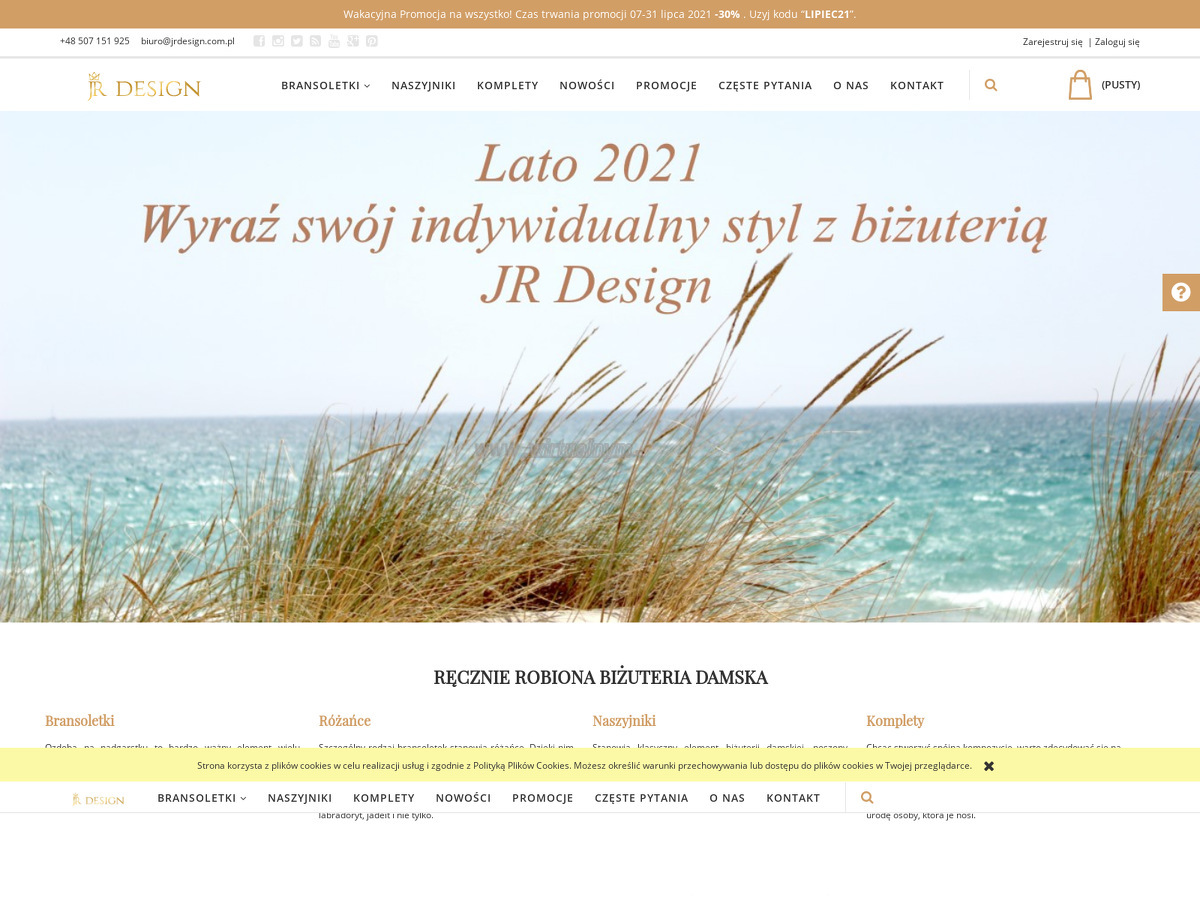Open the Naszyjniki category heading

pos(624,721)
